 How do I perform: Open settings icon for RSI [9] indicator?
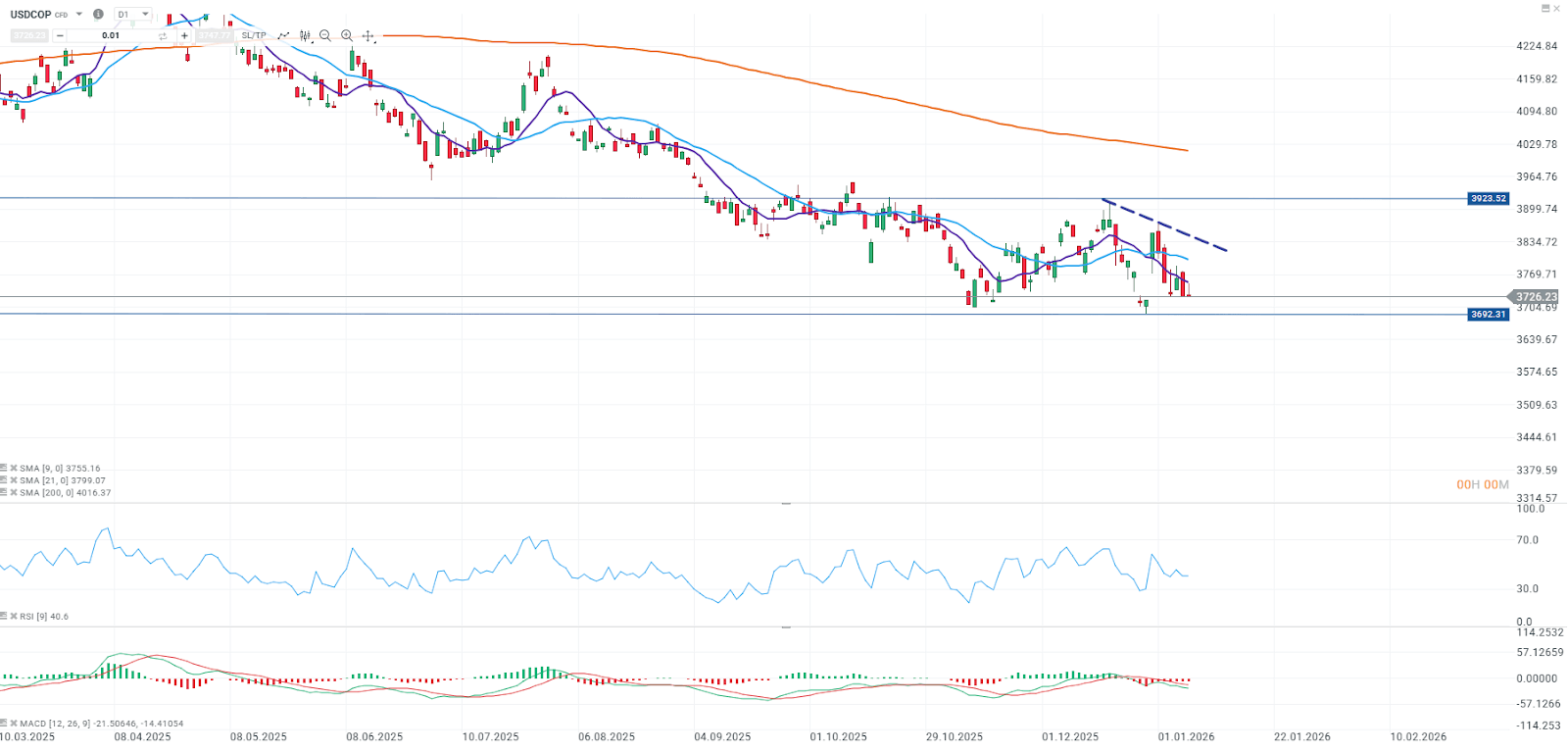(3, 616)
